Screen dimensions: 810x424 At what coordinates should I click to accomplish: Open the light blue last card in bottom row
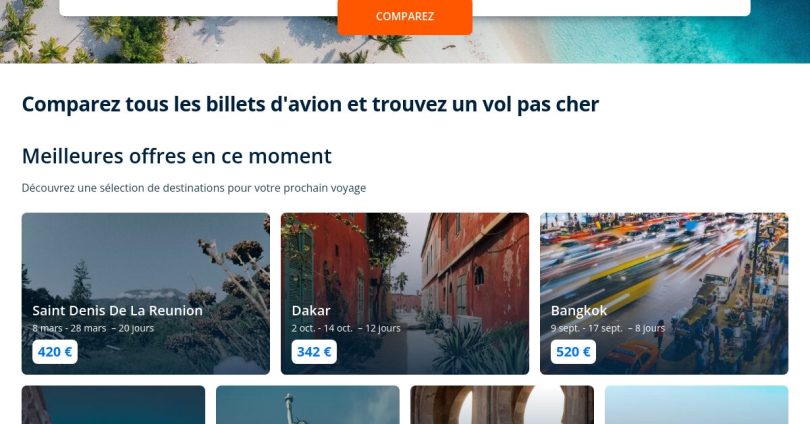(696, 405)
